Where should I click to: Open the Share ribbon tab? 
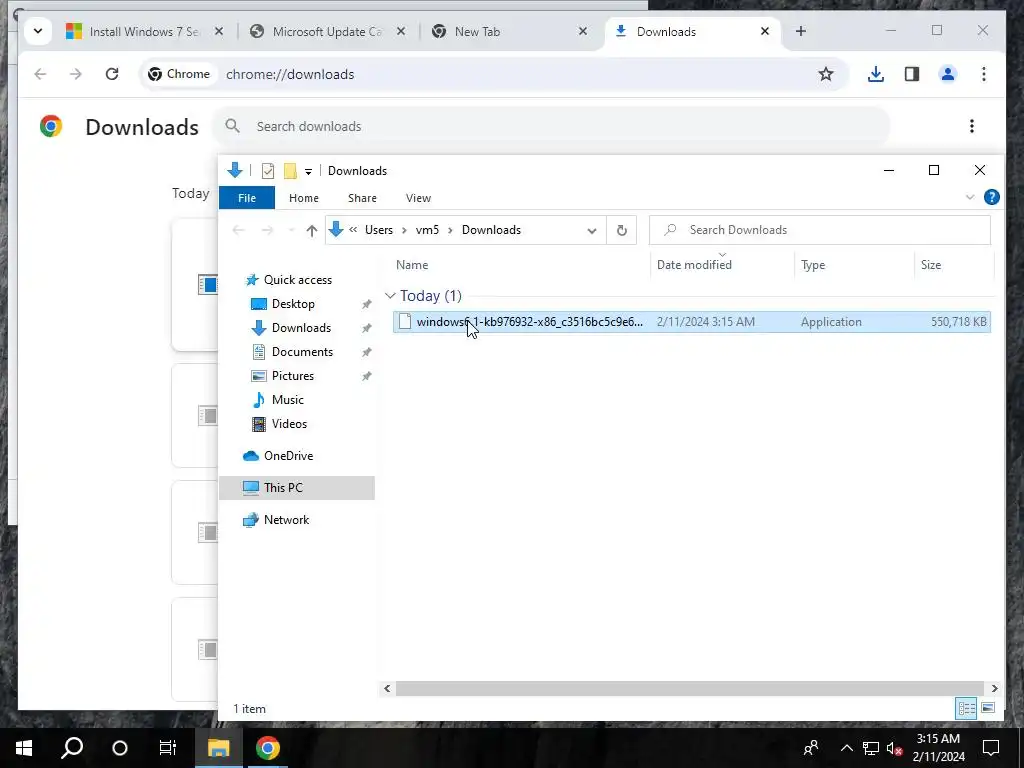(362, 198)
